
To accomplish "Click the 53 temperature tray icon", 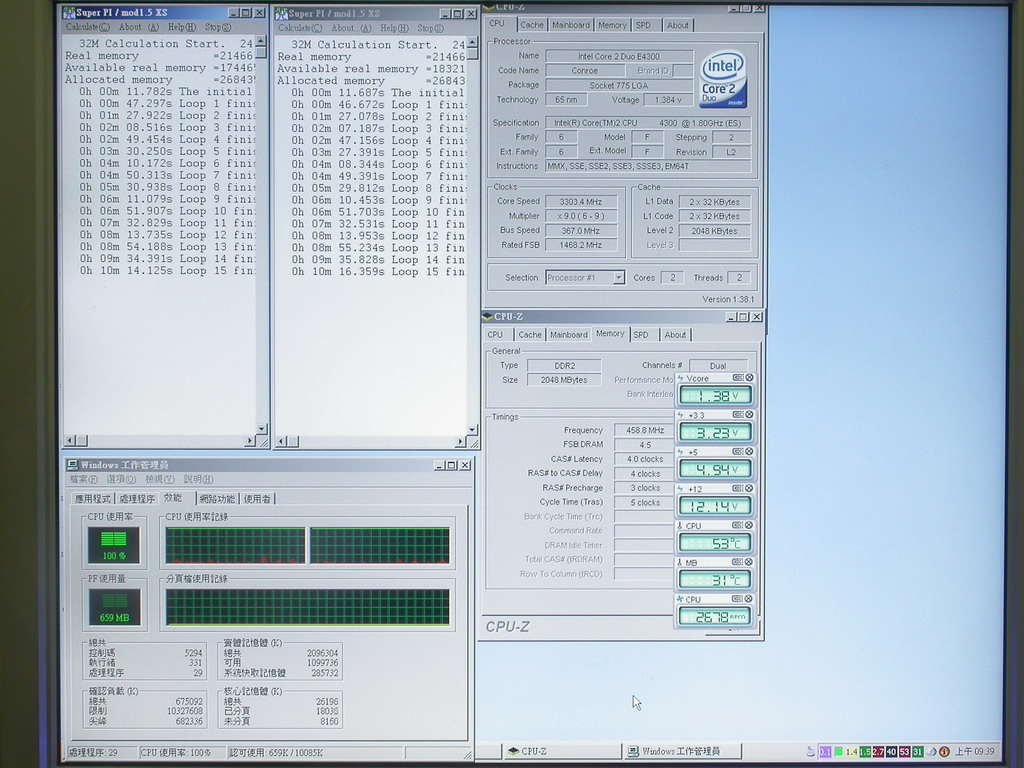I will coord(904,752).
